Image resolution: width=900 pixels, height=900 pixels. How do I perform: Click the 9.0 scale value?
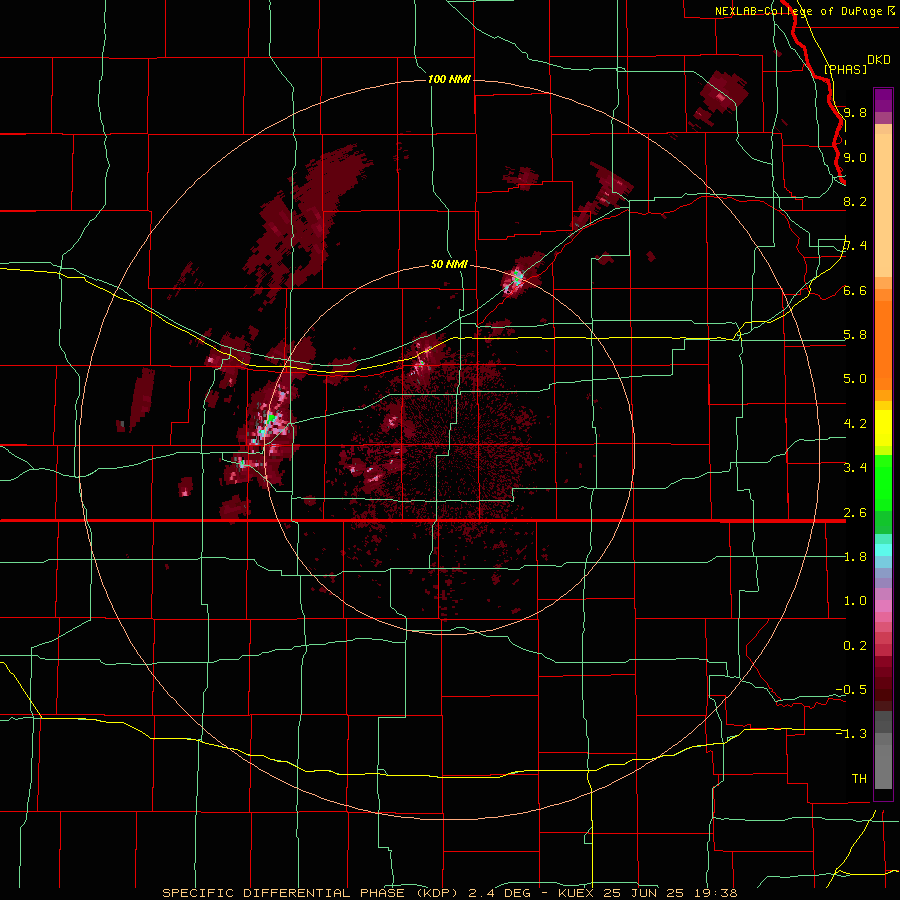pyautogui.click(x=855, y=157)
